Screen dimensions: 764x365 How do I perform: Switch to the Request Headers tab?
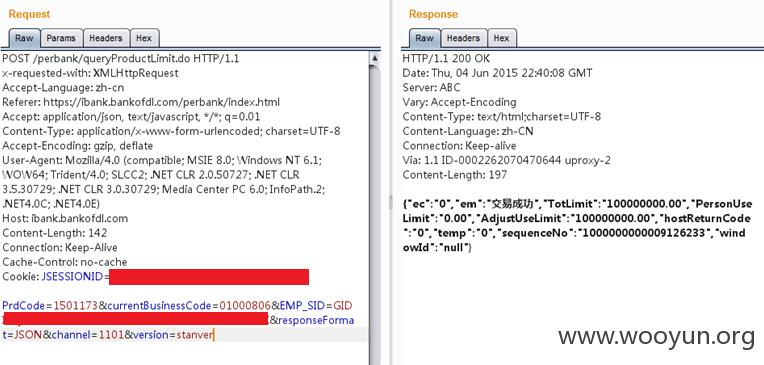(x=106, y=38)
